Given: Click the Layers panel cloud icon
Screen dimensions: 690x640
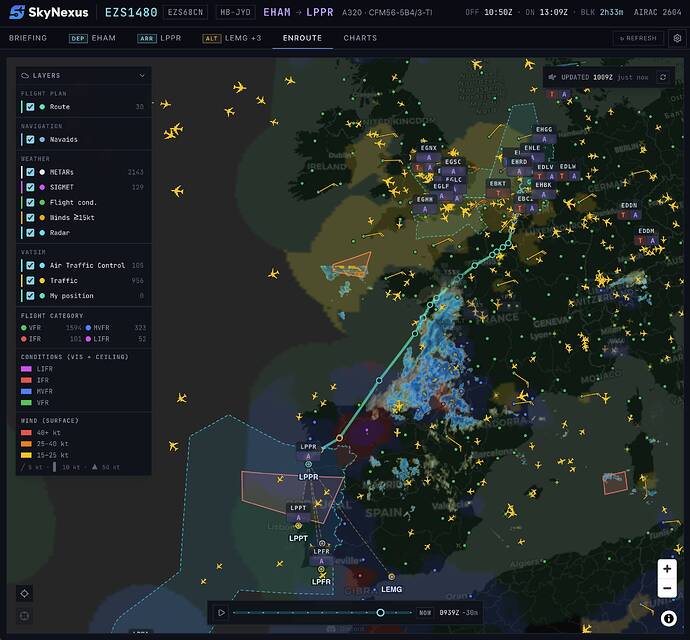Looking at the screenshot, I should [25, 76].
